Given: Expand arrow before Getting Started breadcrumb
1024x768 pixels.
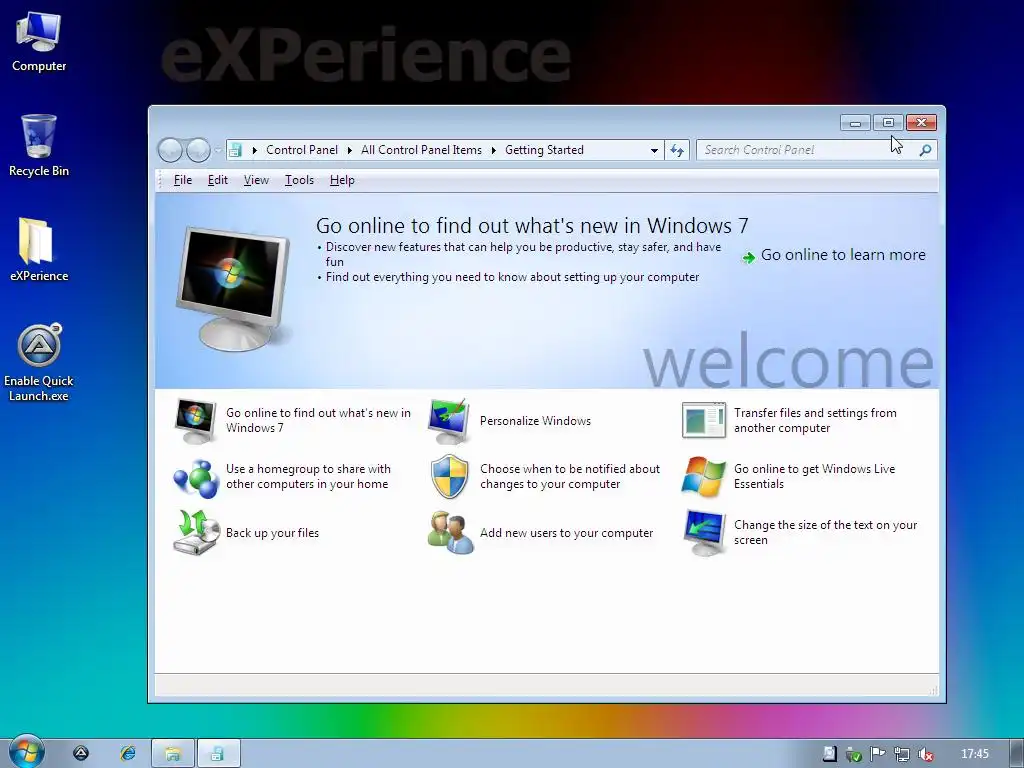Looking at the screenshot, I should 493,150.
